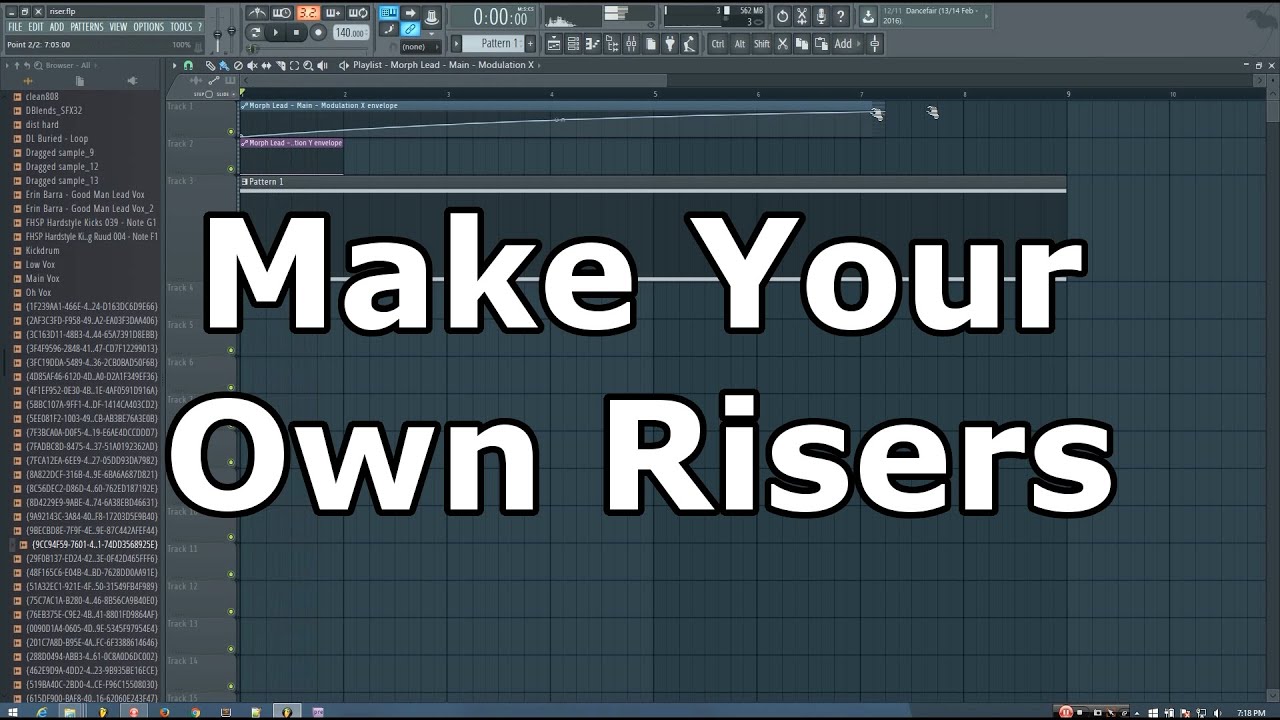The width and height of the screenshot is (1280, 720).
Task: Toggle the 3.2 countdown before recording
Action: click(x=307, y=13)
